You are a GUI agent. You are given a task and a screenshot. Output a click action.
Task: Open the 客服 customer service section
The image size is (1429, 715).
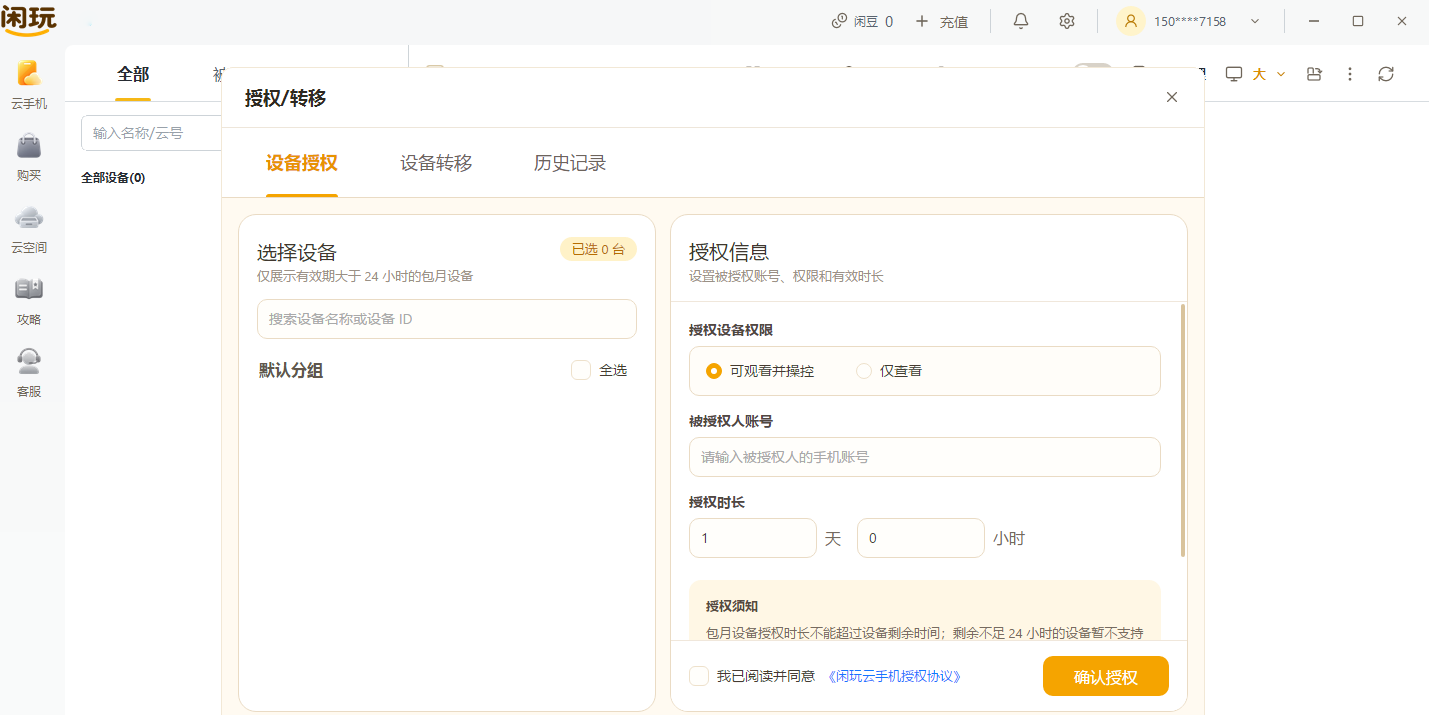point(29,373)
